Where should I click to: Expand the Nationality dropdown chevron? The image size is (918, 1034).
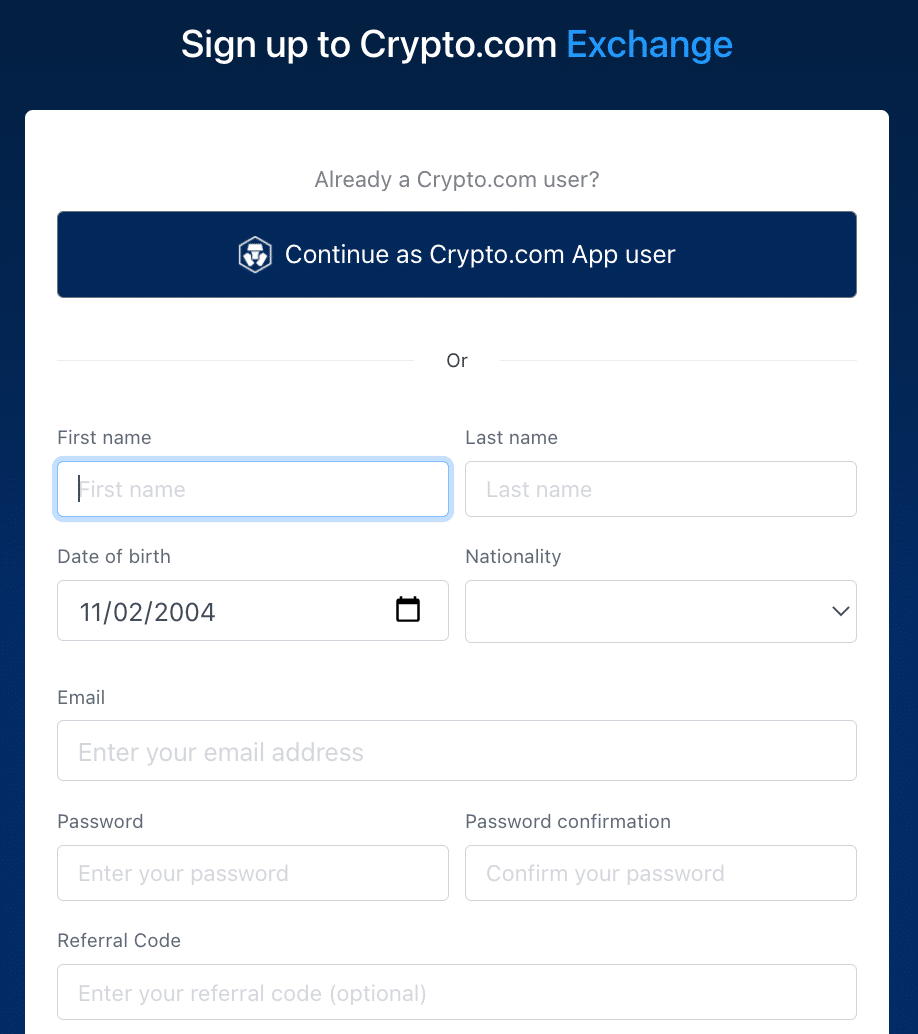(x=840, y=611)
